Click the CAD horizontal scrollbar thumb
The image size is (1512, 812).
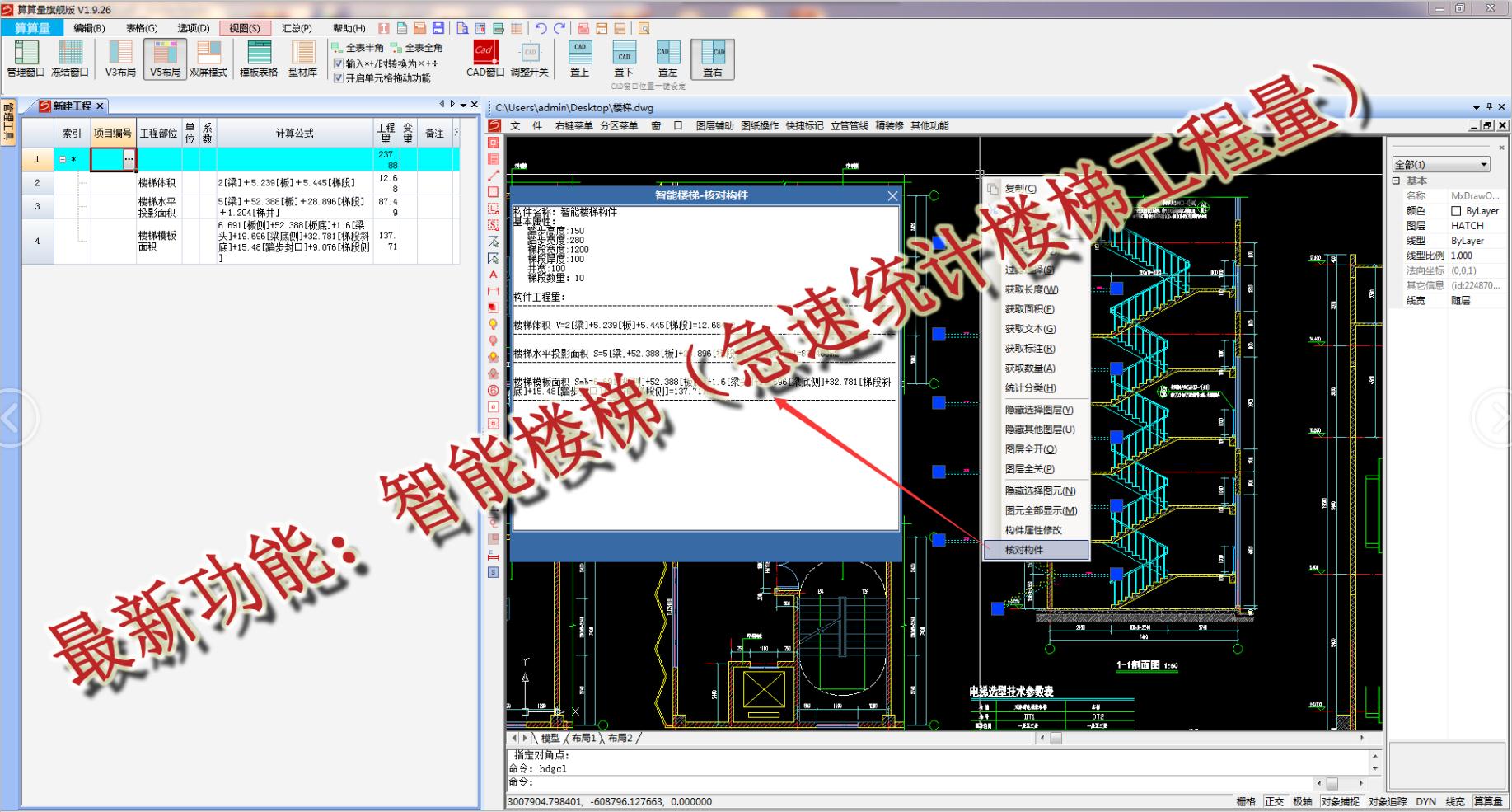coord(1056,739)
